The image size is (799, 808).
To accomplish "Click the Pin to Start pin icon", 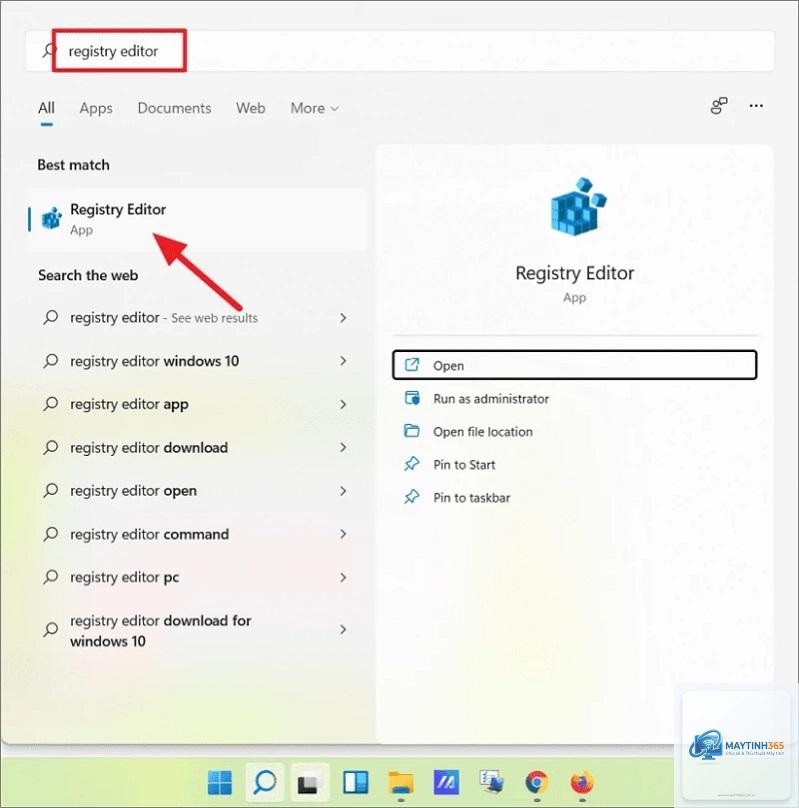I will tap(412, 464).
